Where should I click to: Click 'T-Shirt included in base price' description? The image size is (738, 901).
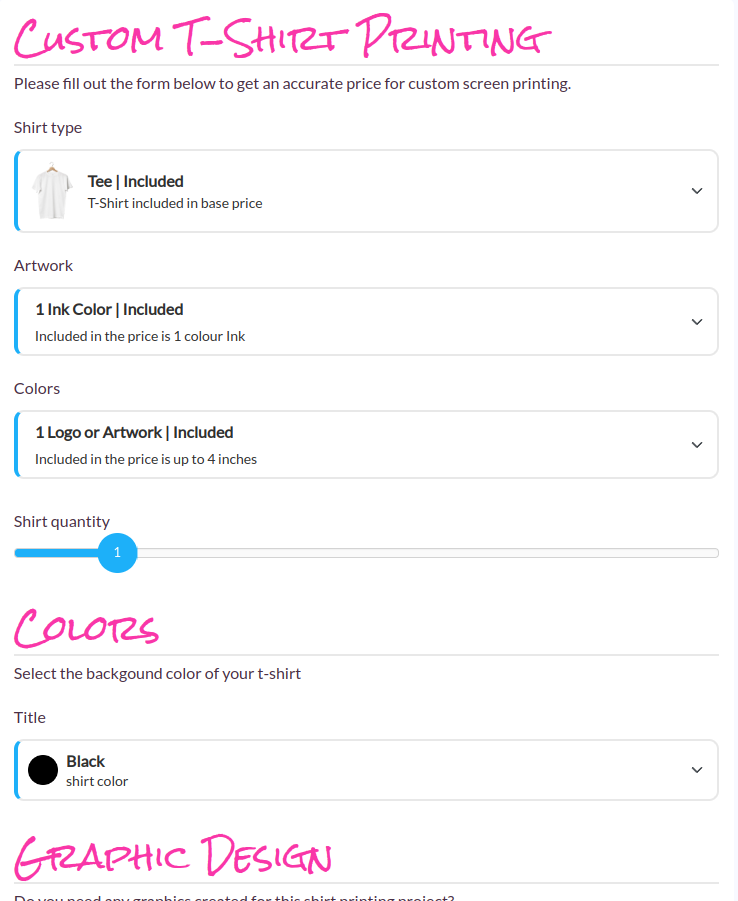click(x=175, y=203)
